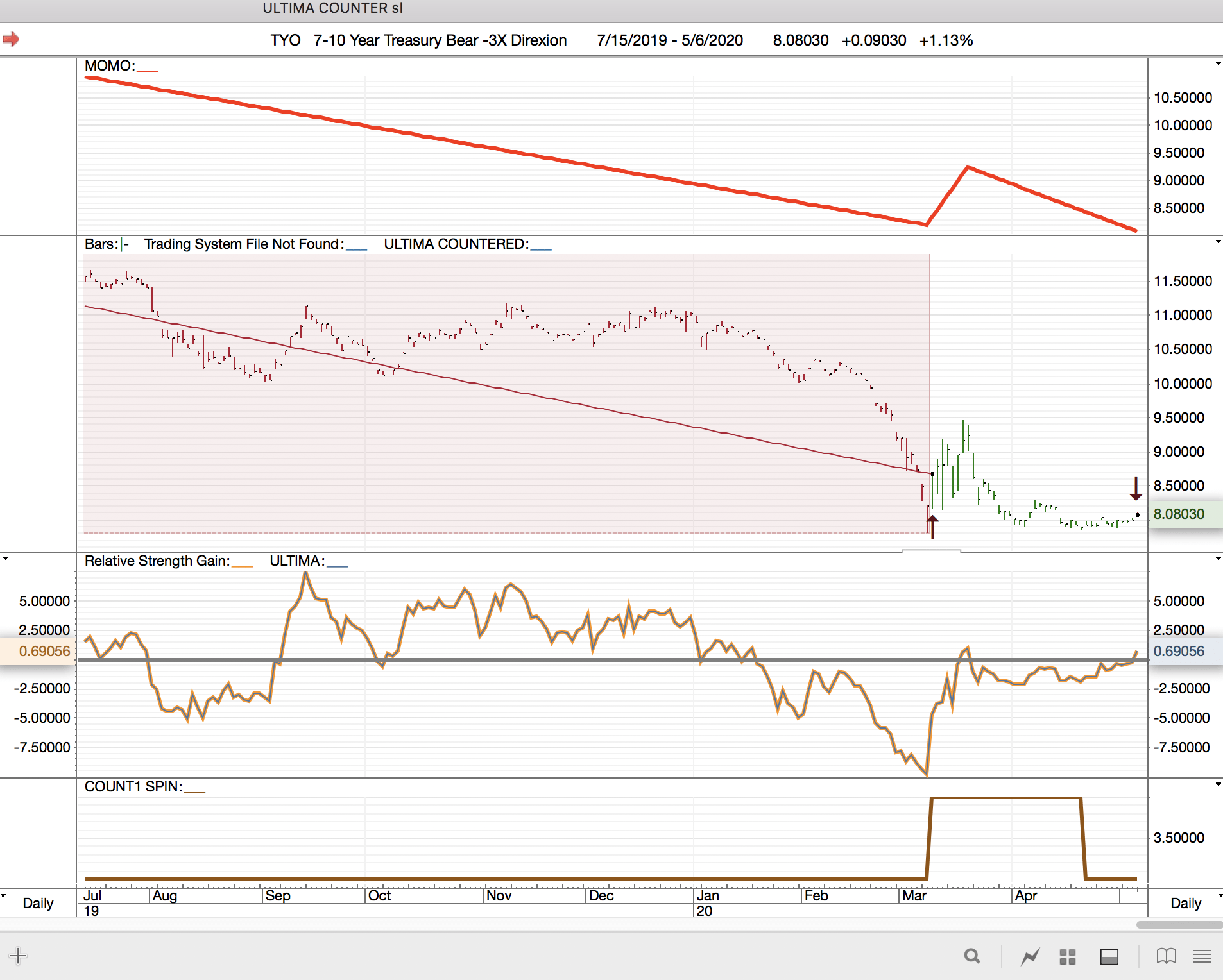Click the 0.69056 value tag on the right axis

click(1185, 651)
